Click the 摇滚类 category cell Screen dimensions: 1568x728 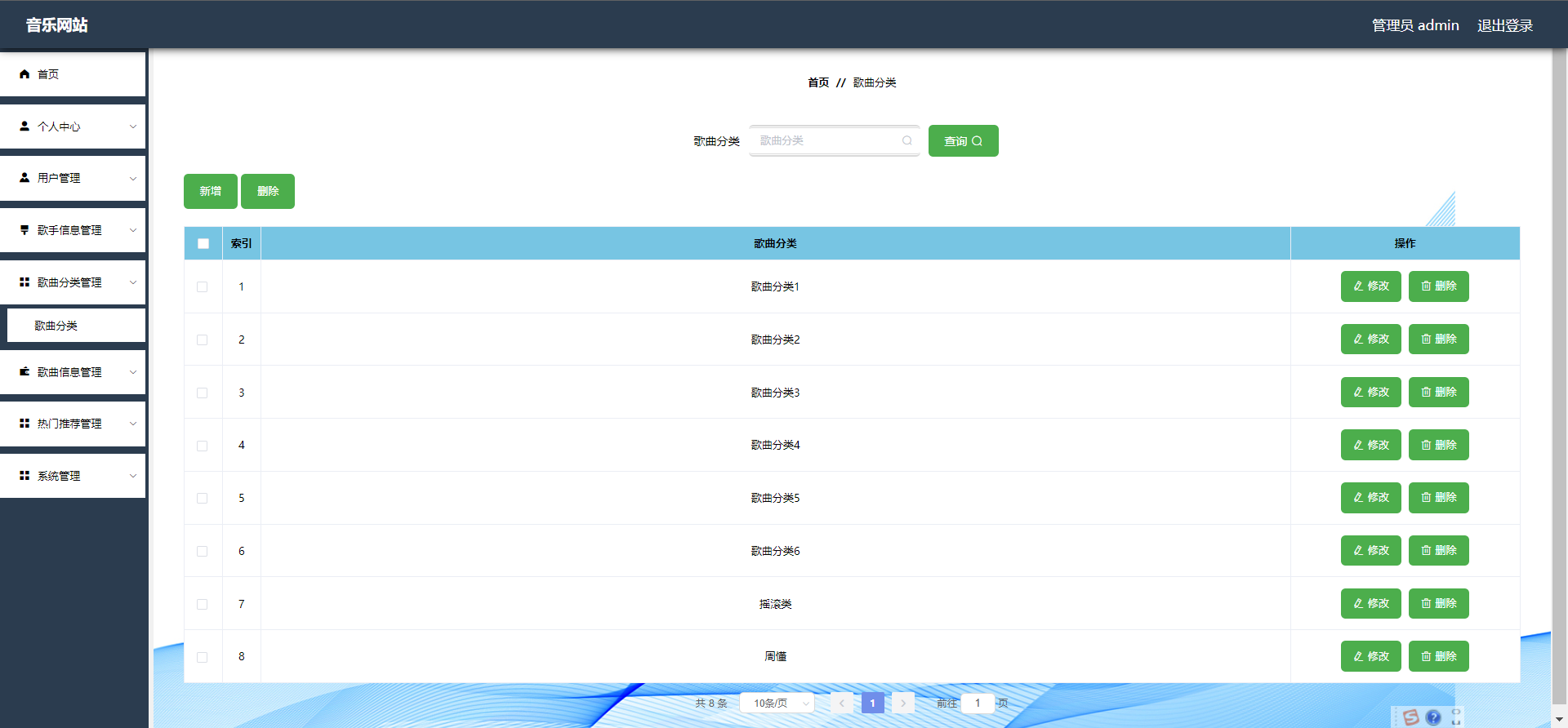(776, 604)
